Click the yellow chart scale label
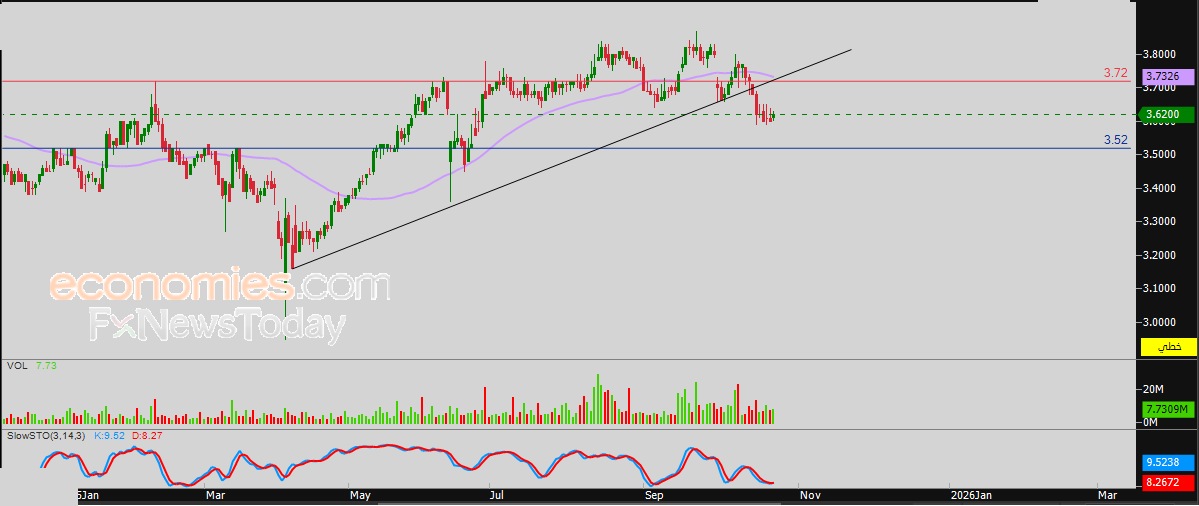 tap(1168, 347)
